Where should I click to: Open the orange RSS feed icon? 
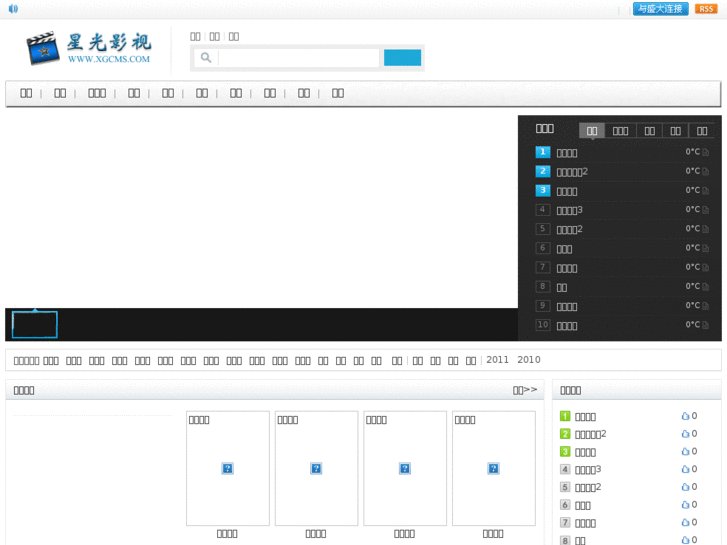706,9
